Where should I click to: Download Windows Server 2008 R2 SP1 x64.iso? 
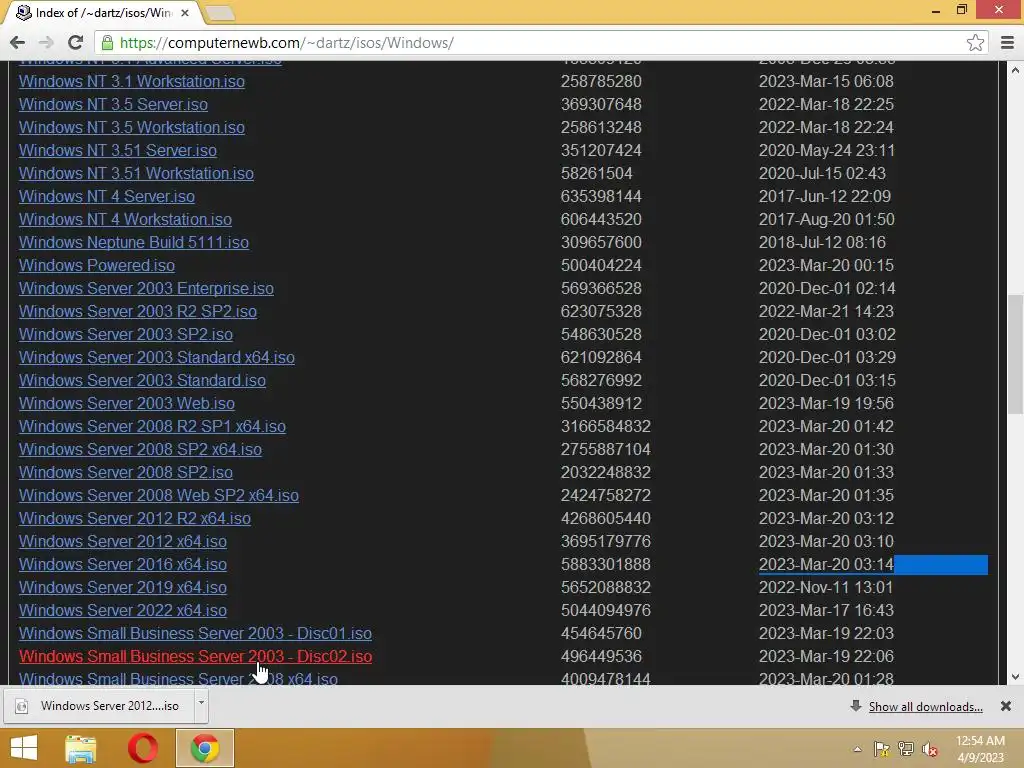(x=152, y=426)
